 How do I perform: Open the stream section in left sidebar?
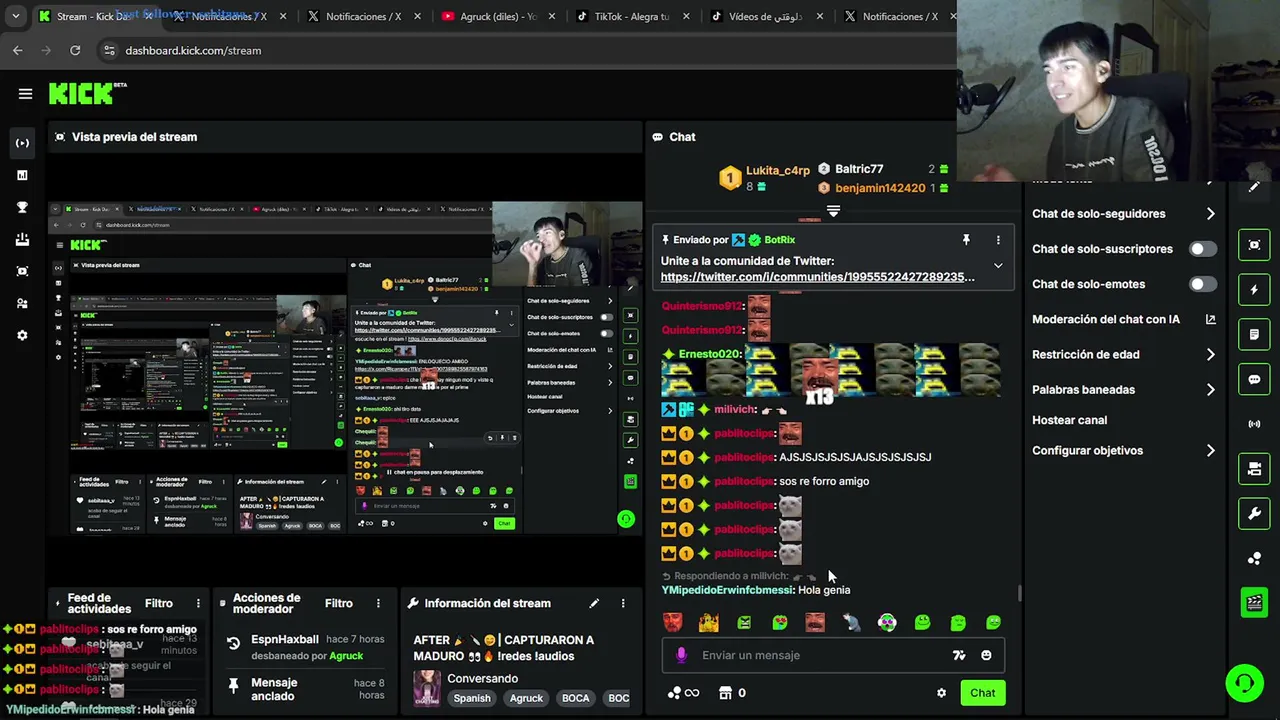click(22, 143)
